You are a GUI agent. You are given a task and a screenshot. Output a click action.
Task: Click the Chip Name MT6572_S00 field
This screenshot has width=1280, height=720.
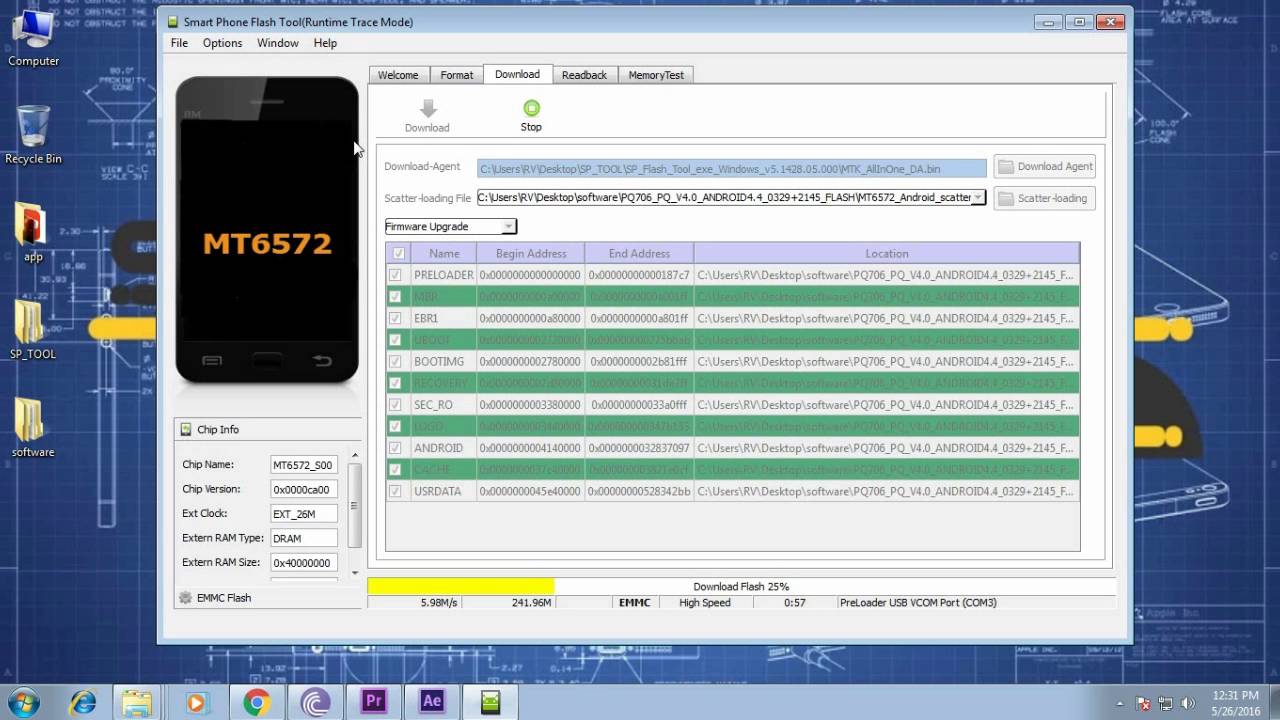click(x=304, y=465)
